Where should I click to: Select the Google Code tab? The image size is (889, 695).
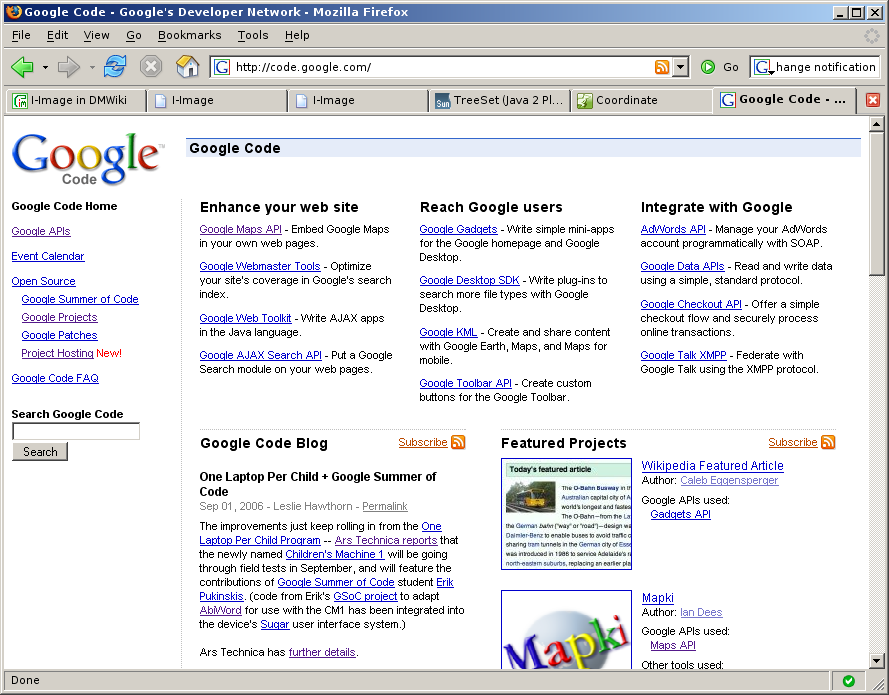coord(785,100)
